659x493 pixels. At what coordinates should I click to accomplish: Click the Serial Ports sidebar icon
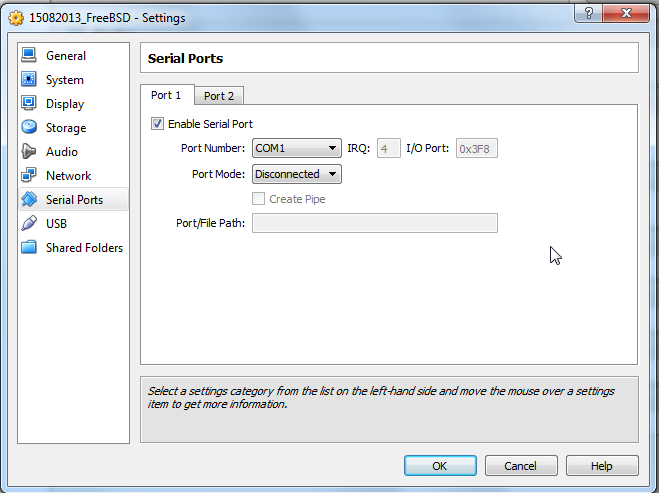[x=29, y=200]
